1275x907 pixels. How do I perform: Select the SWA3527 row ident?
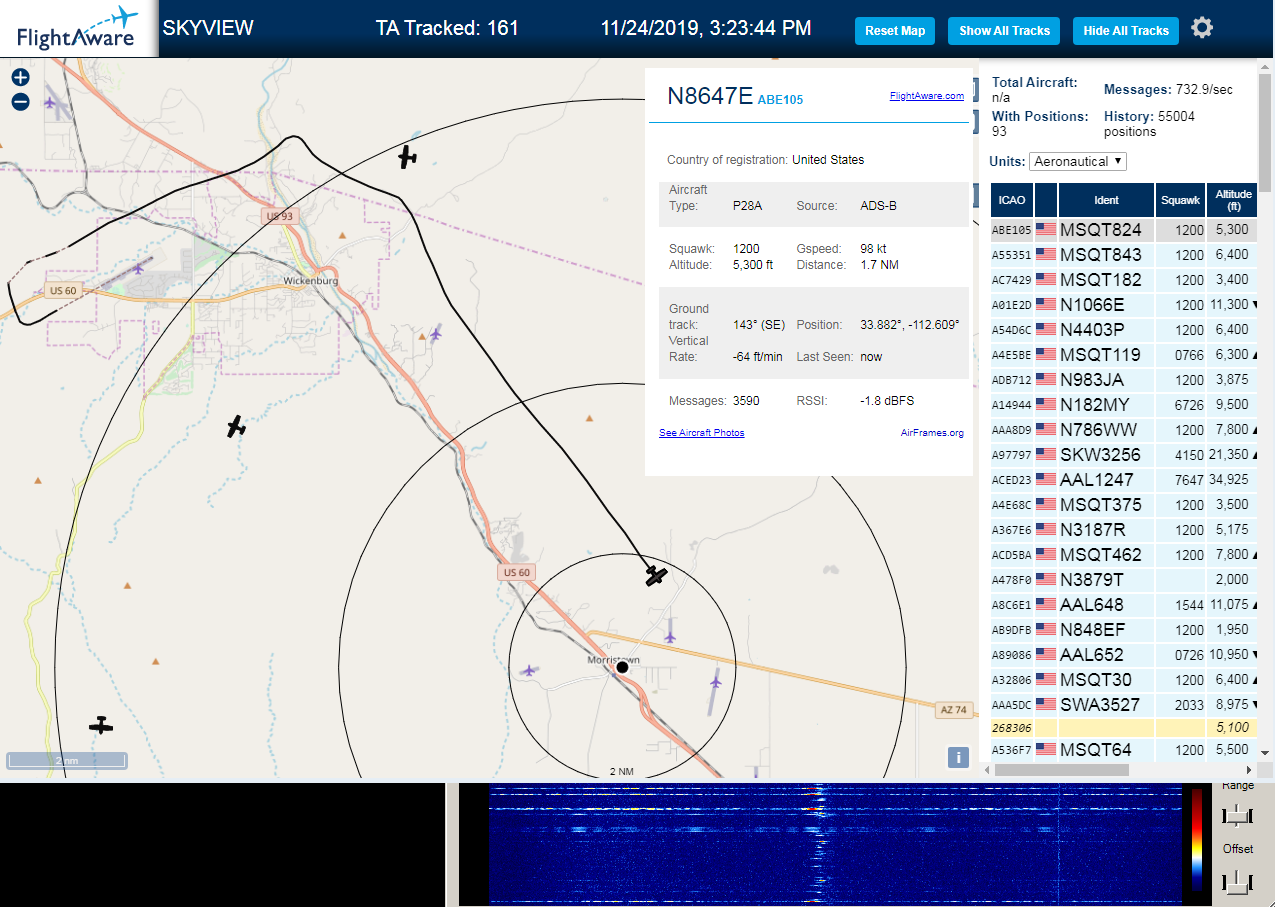click(x=1100, y=705)
